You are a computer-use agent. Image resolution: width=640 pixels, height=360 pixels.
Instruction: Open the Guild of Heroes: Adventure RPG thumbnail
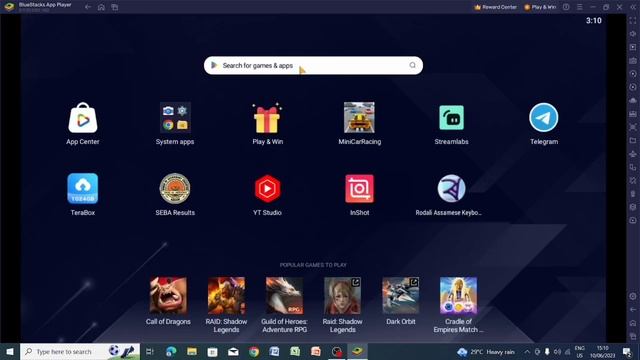[284, 296]
